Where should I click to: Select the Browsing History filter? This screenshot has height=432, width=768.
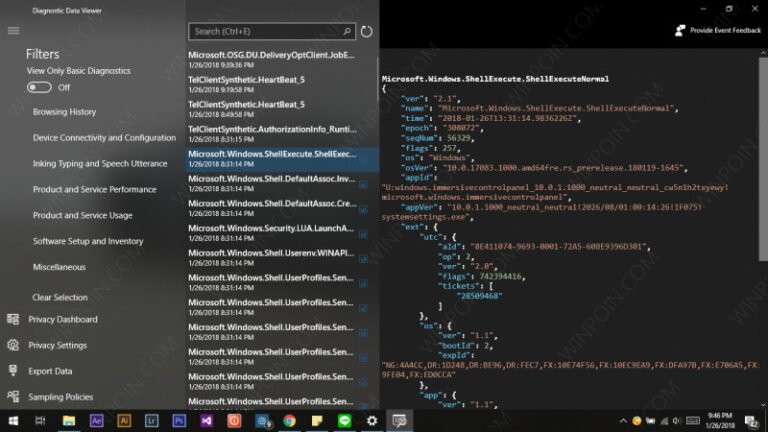point(64,112)
